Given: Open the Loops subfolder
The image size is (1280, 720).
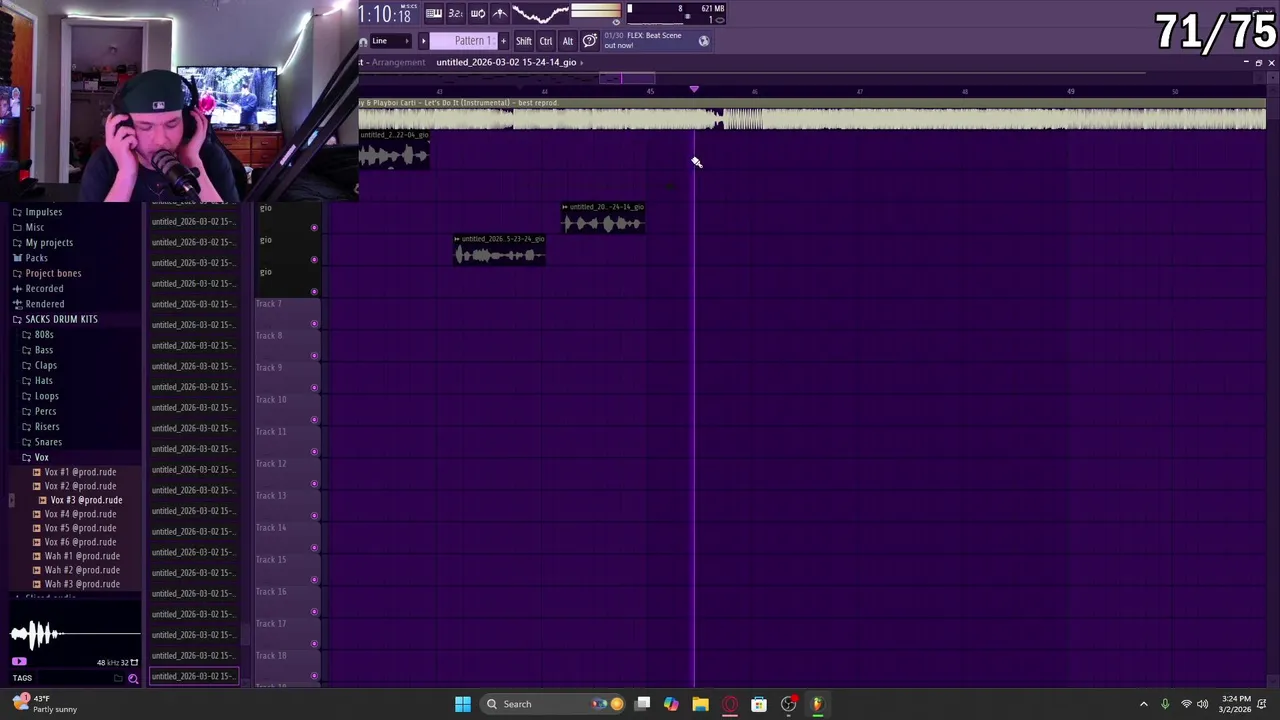Looking at the screenshot, I should (x=46, y=396).
